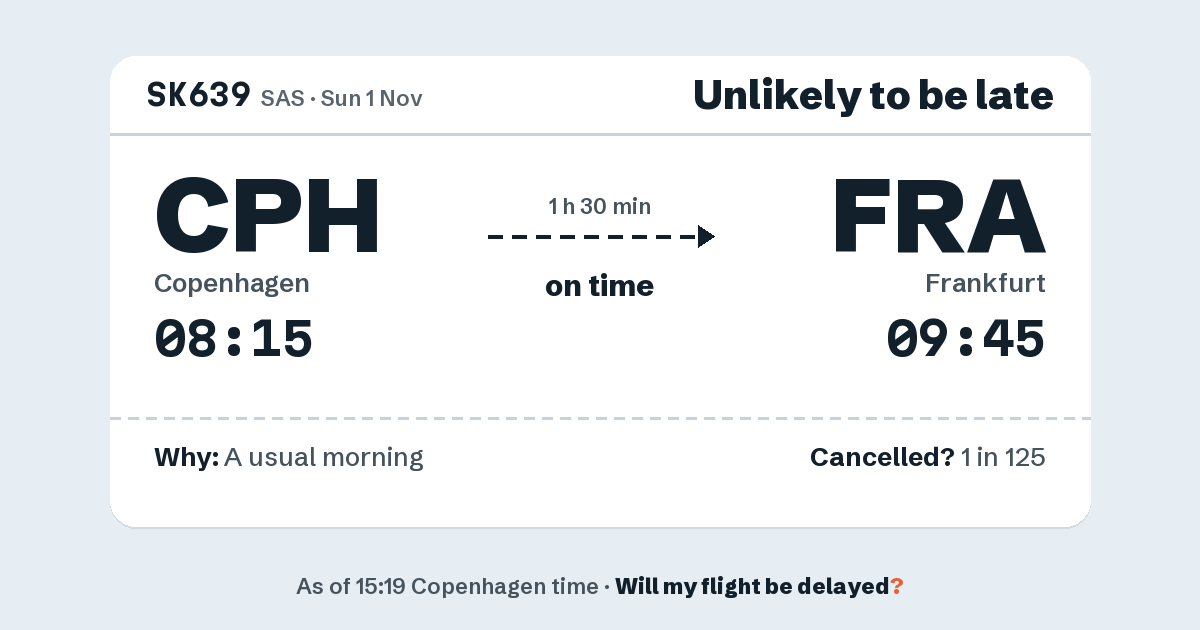The height and width of the screenshot is (630, 1200).
Task: Click the arrowhead pointing to FRA
Action: pos(706,237)
